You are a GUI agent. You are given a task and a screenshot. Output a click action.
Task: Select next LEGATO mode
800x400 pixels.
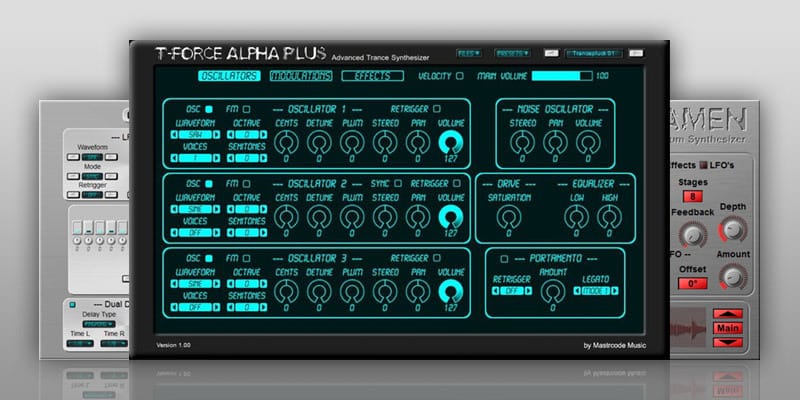coord(615,291)
